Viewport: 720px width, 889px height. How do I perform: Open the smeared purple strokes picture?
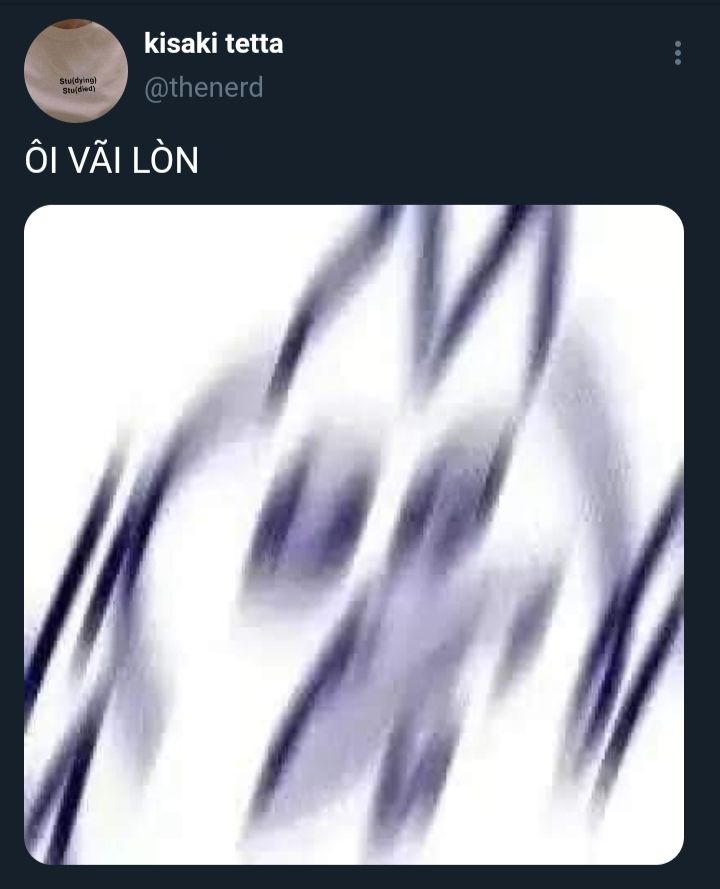coord(354,535)
